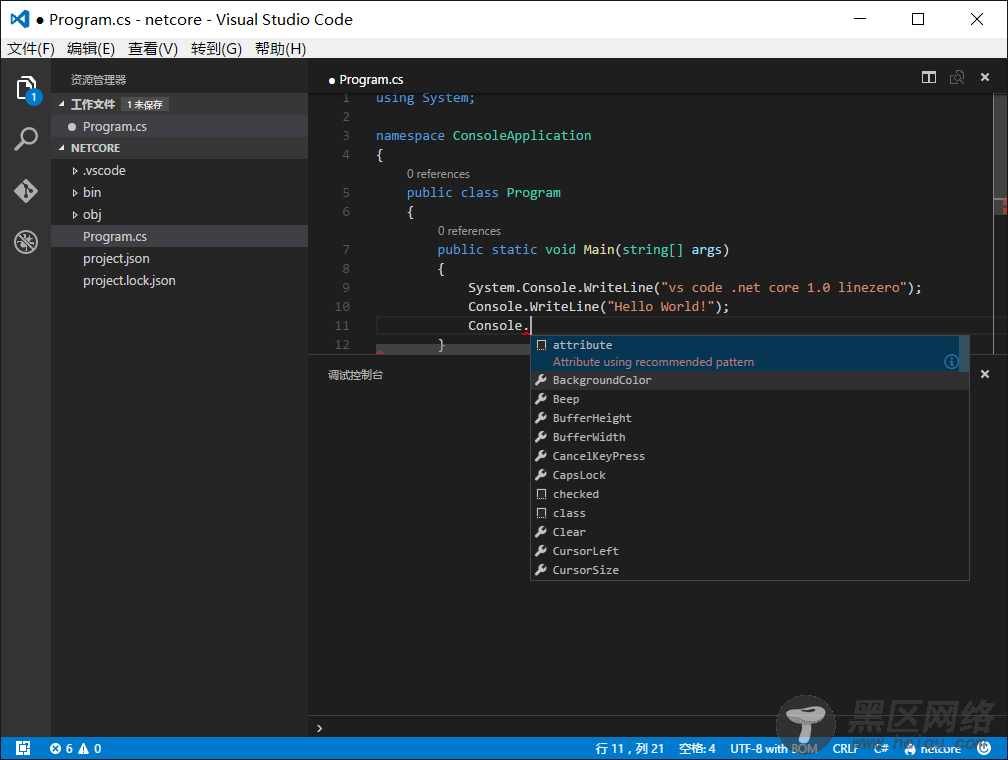Choose CancelKeyPress from suggestions

(x=750, y=456)
